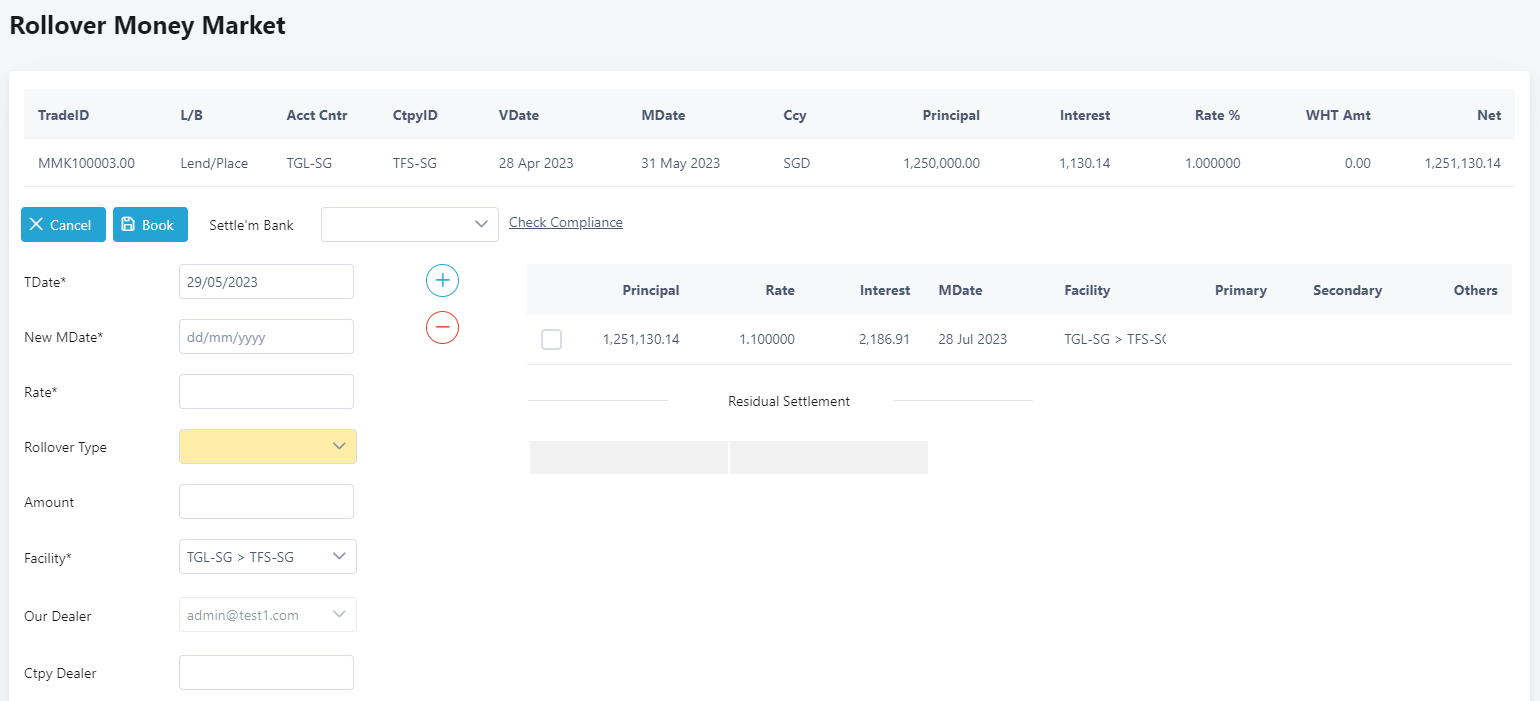This screenshot has height=701, width=1540.
Task: Click the red minus circle icon
Action: pos(442,327)
